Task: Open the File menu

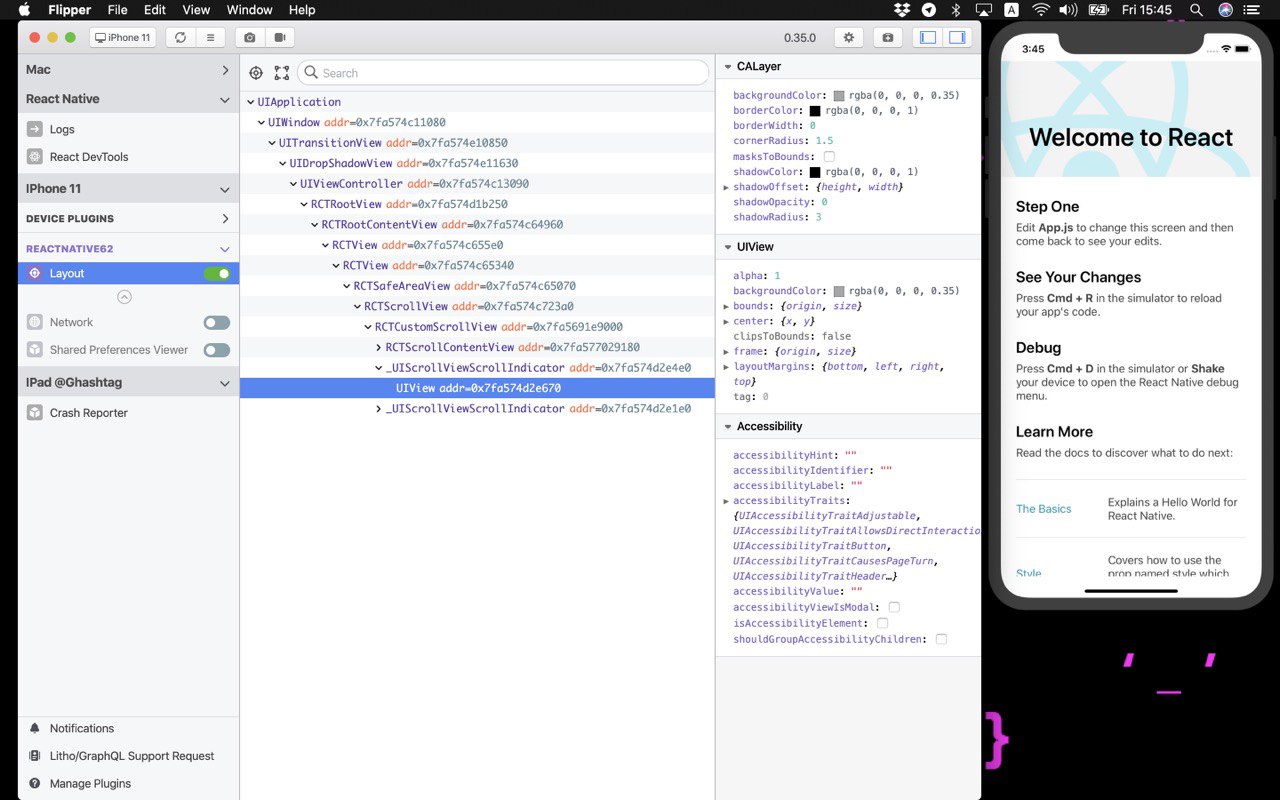Action: pyautogui.click(x=117, y=10)
